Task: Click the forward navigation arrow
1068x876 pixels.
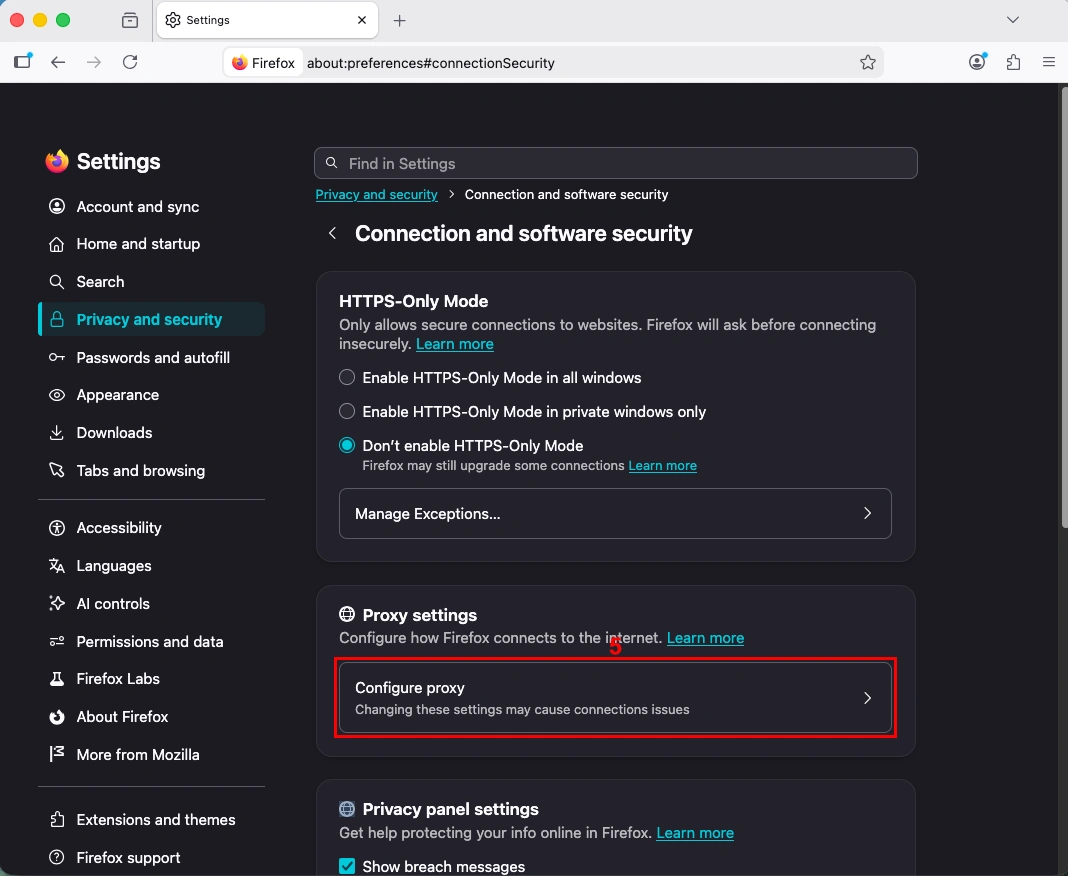Action: click(94, 62)
